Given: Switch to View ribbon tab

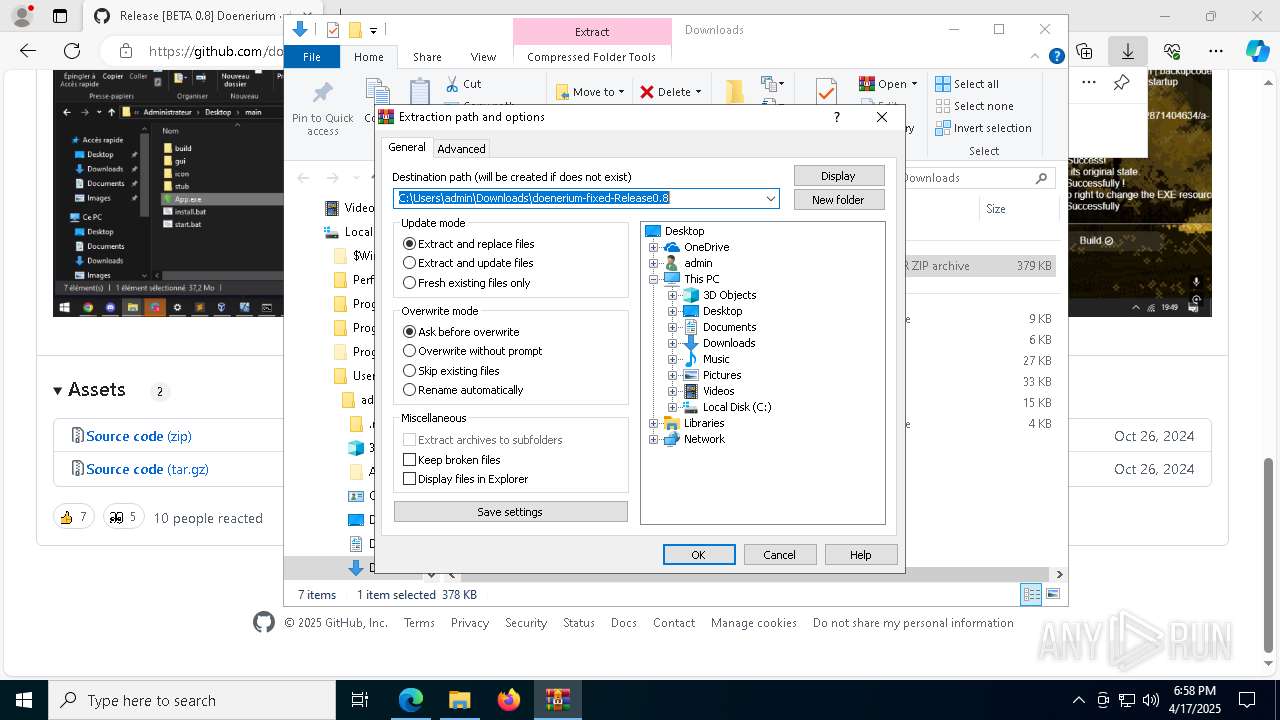Looking at the screenshot, I should coord(483,57).
